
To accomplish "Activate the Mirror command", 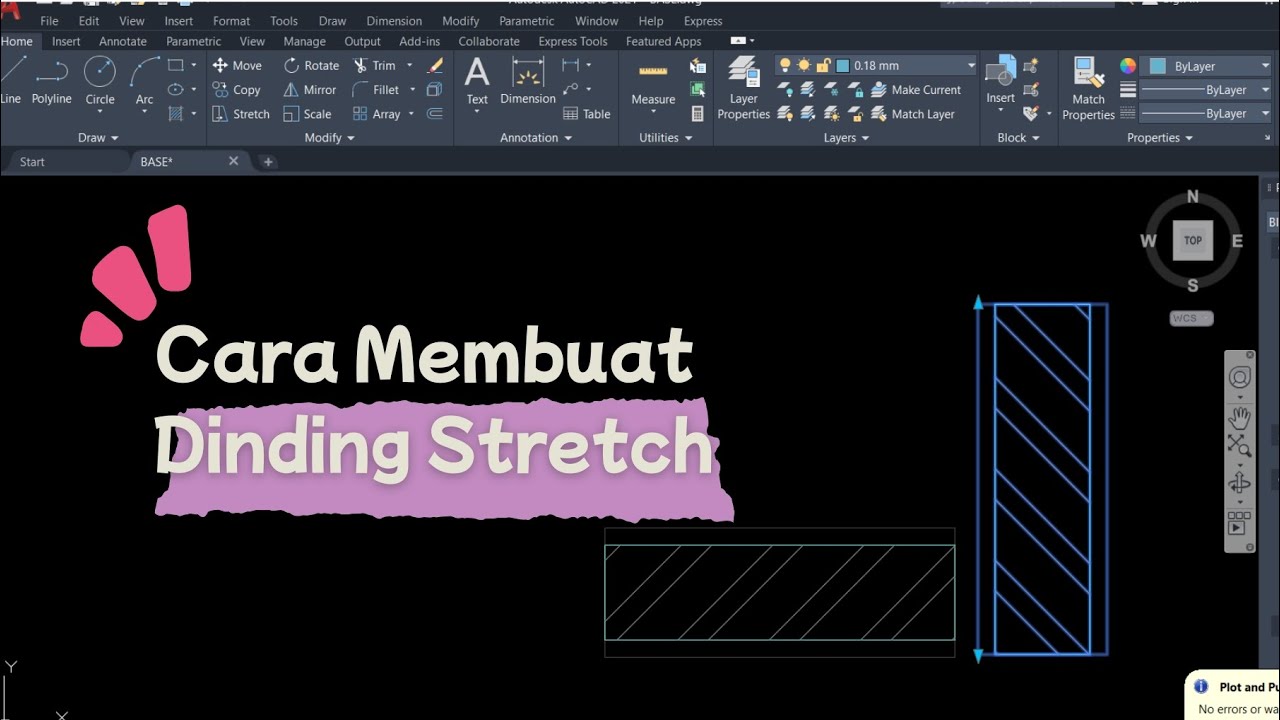I will (310, 90).
